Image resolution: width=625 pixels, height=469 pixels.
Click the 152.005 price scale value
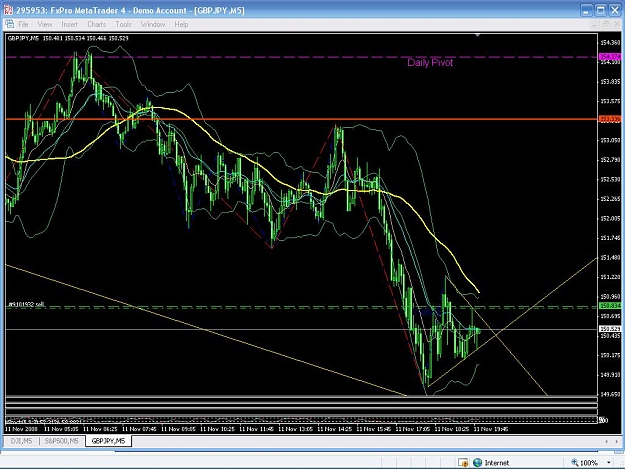pos(610,218)
